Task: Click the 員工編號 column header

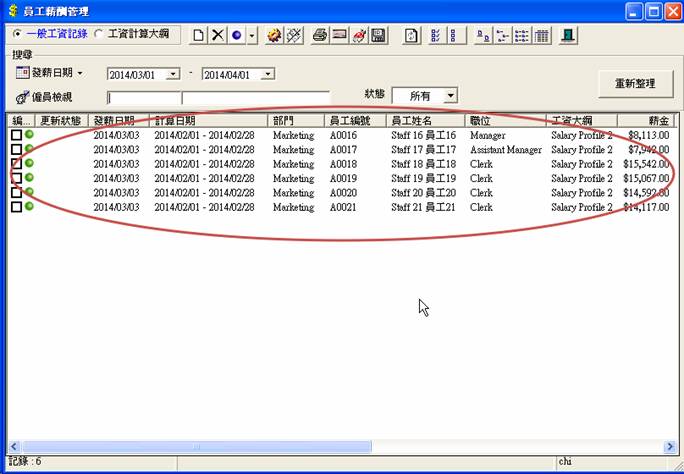Action: pos(354,120)
